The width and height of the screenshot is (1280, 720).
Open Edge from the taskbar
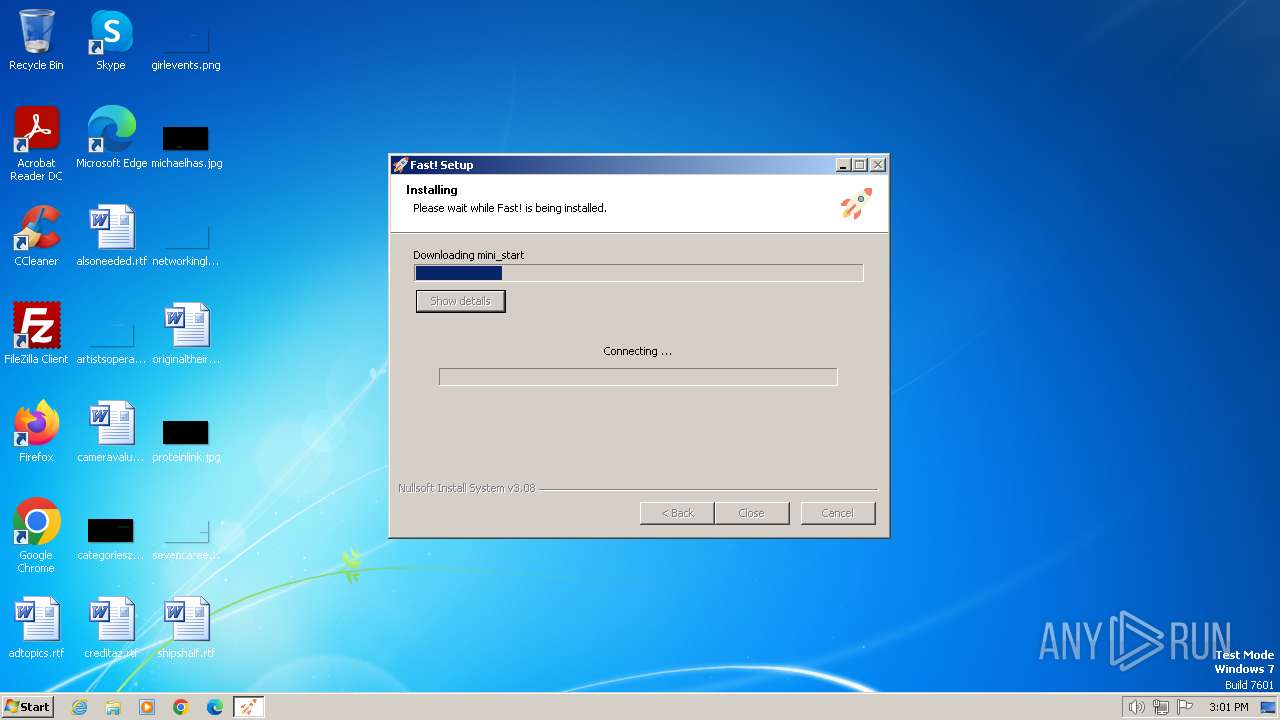point(215,707)
